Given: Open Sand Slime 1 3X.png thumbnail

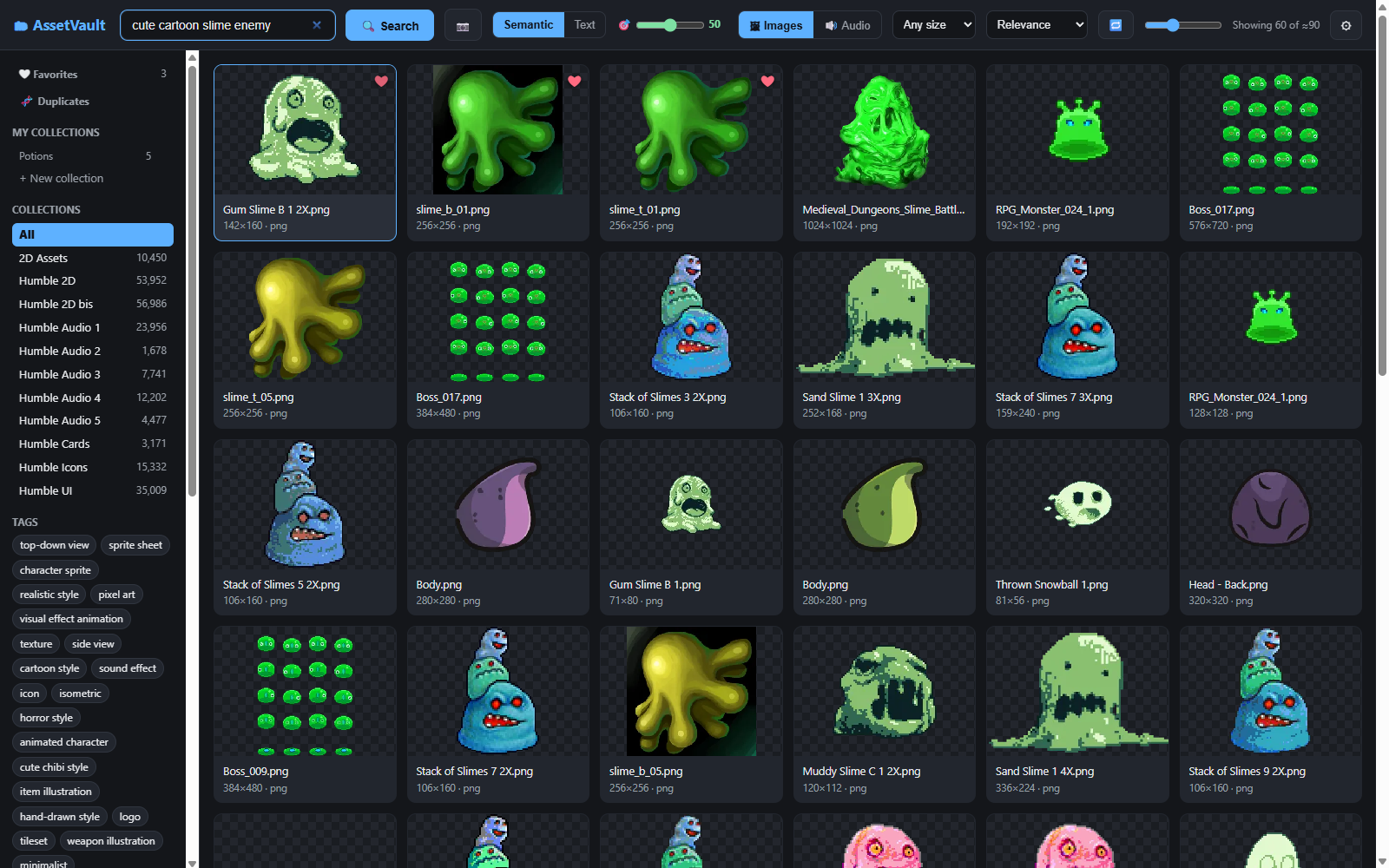Looking at the screenshot, I should tap(885, 317).
